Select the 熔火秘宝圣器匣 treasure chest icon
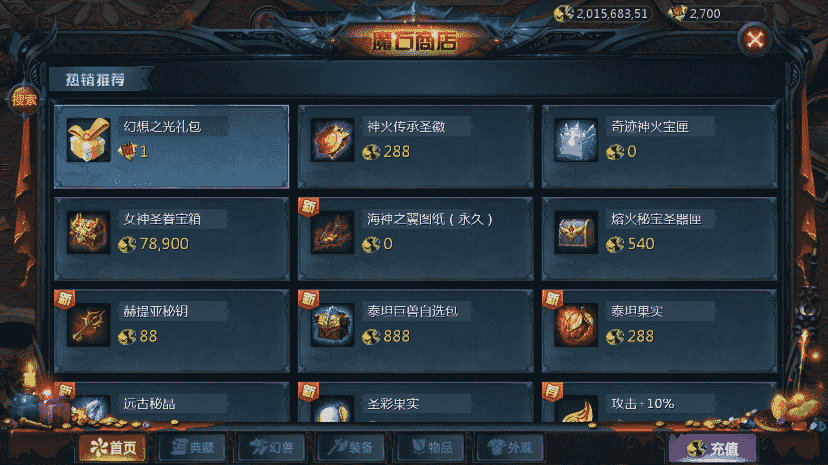828x465 pixels. pos(576,232)
